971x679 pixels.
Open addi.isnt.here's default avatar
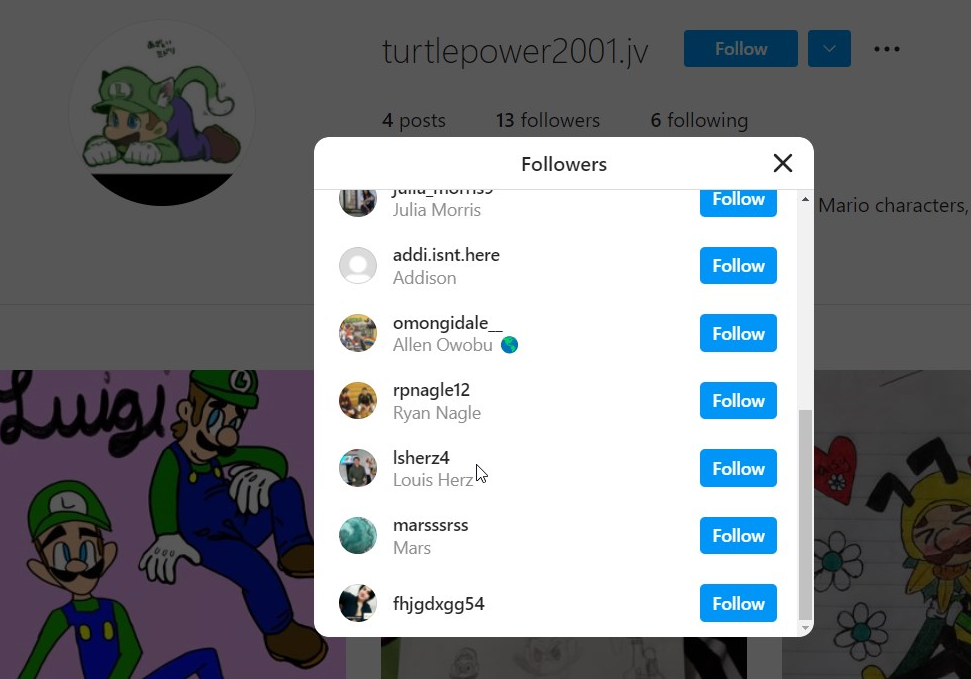click(x=358, y=266)
